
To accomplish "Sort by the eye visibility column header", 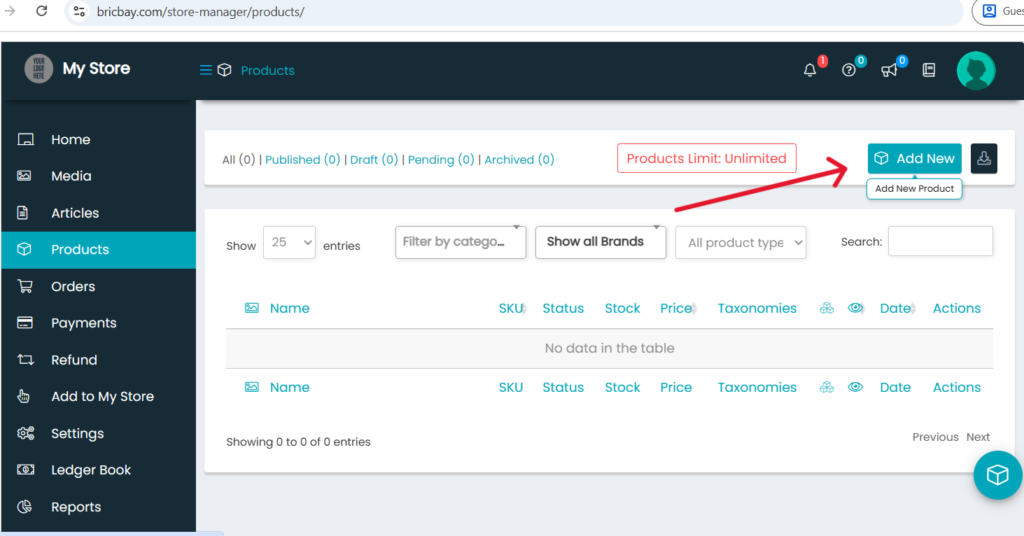I will click(x=856, y=308).
